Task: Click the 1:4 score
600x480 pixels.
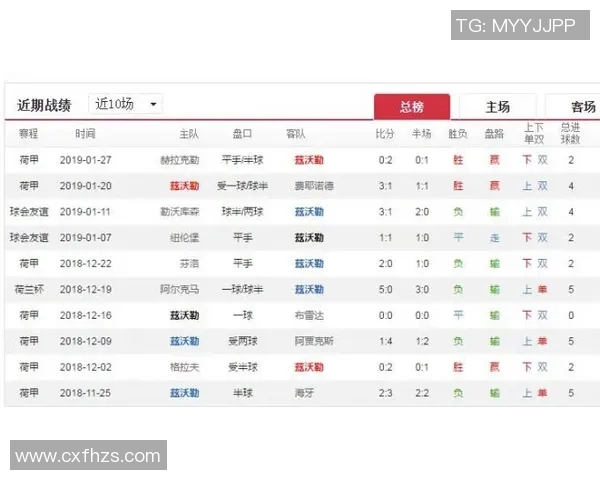Action: click(385, 341)
